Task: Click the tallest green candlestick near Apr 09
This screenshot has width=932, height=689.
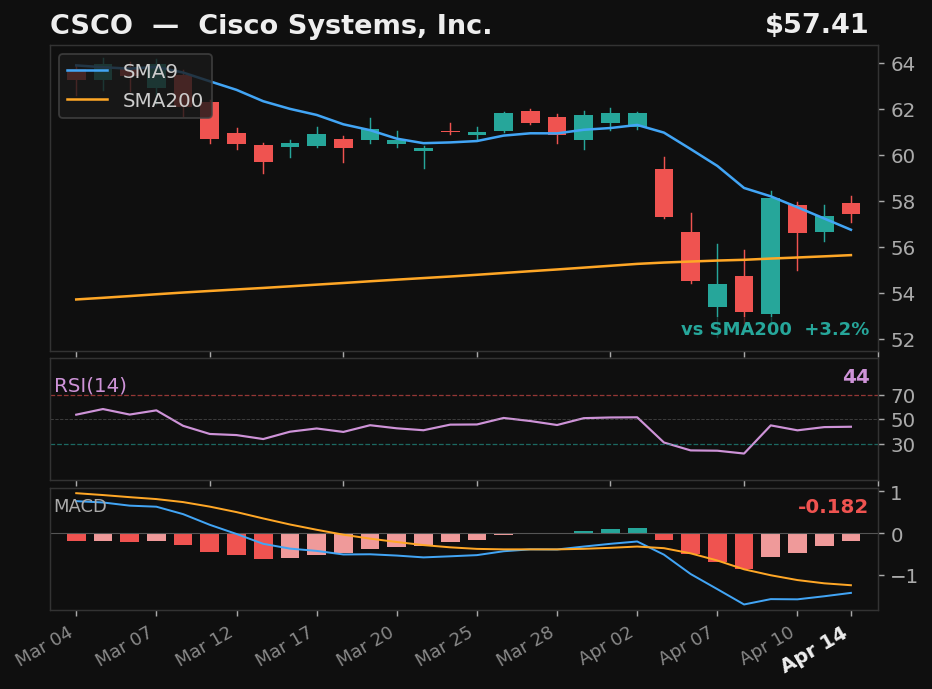Action: (x=770, y=256)
